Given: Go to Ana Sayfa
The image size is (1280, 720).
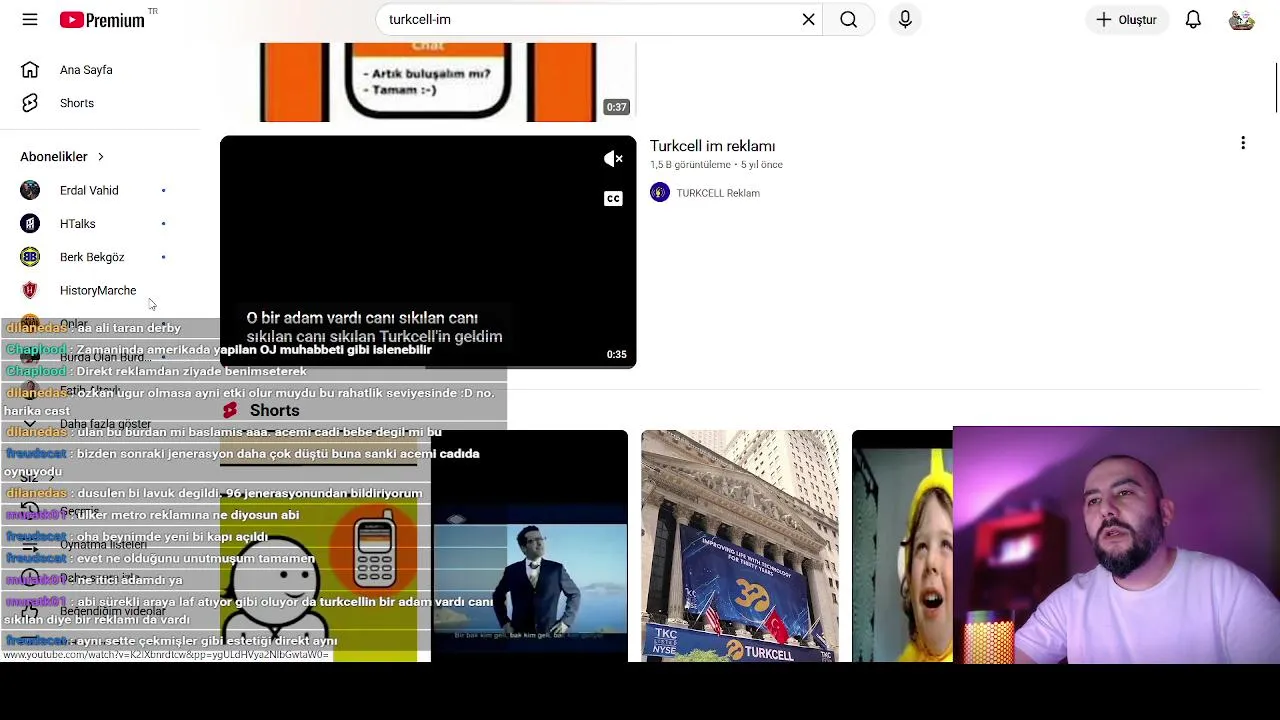Looking at the screenshot, I should (x=86, y=70).
